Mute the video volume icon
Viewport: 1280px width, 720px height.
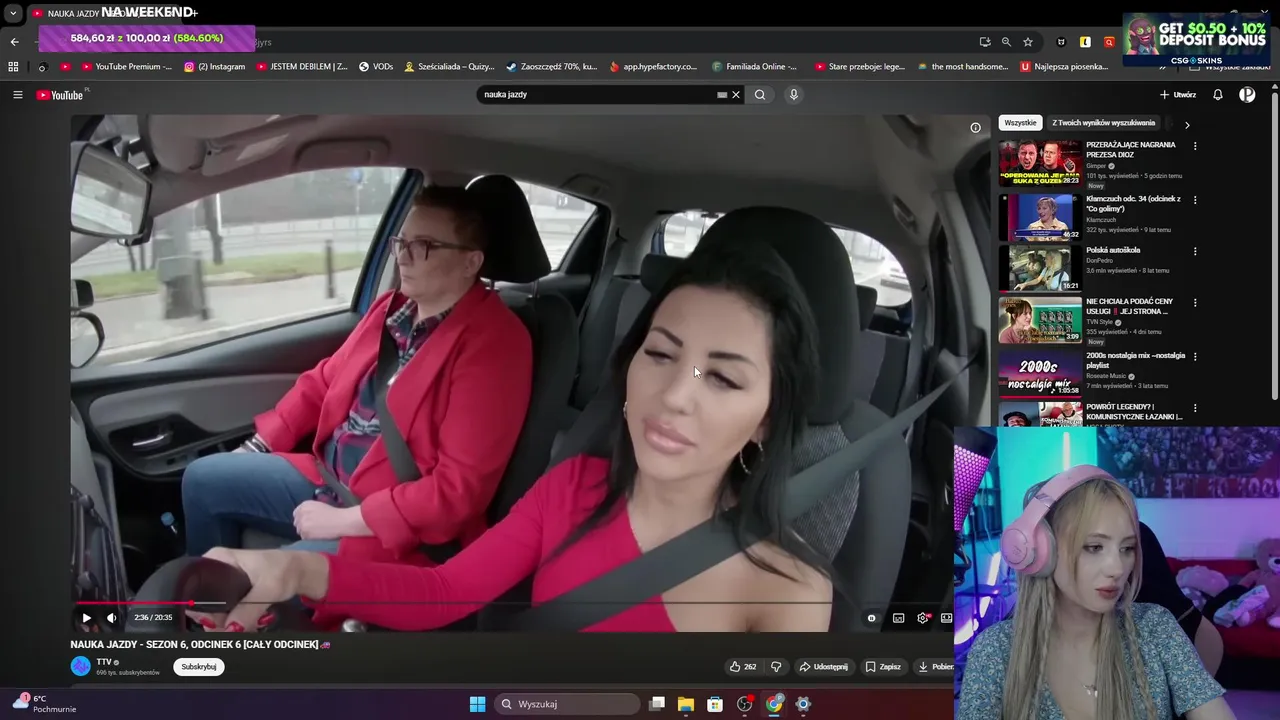pos(111,618)
